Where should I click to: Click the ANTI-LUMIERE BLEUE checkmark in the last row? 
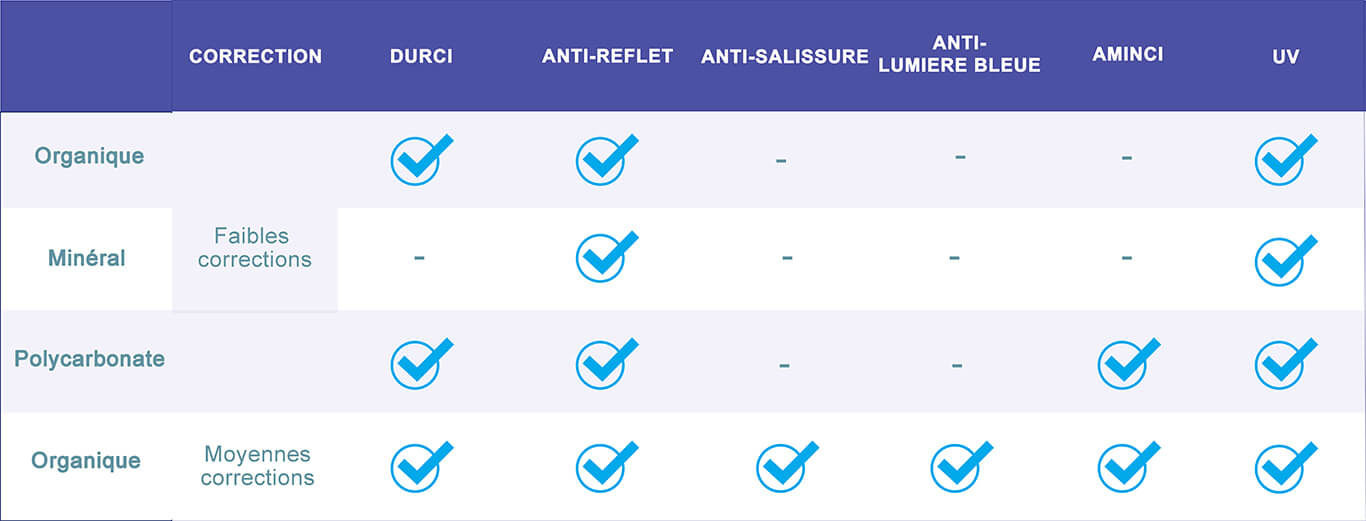pyautogui.click(x=961, y=467)
